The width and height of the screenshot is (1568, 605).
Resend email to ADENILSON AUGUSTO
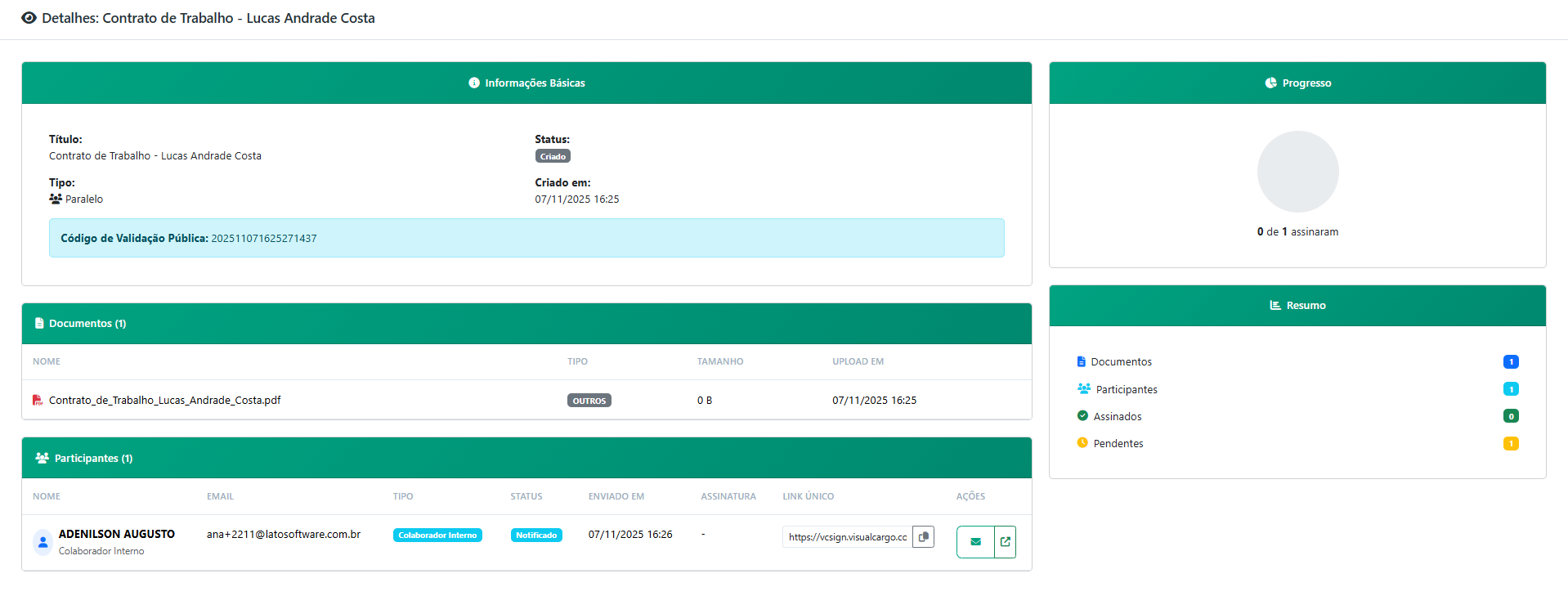(975, 542)
